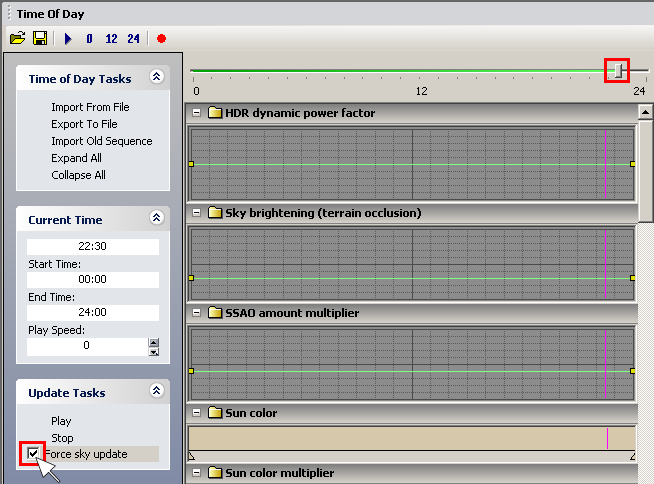This screenshot has width=654, height=484.
Task: Collapse the Time of Day Tasks panel
Action: [x=156, y=76]
